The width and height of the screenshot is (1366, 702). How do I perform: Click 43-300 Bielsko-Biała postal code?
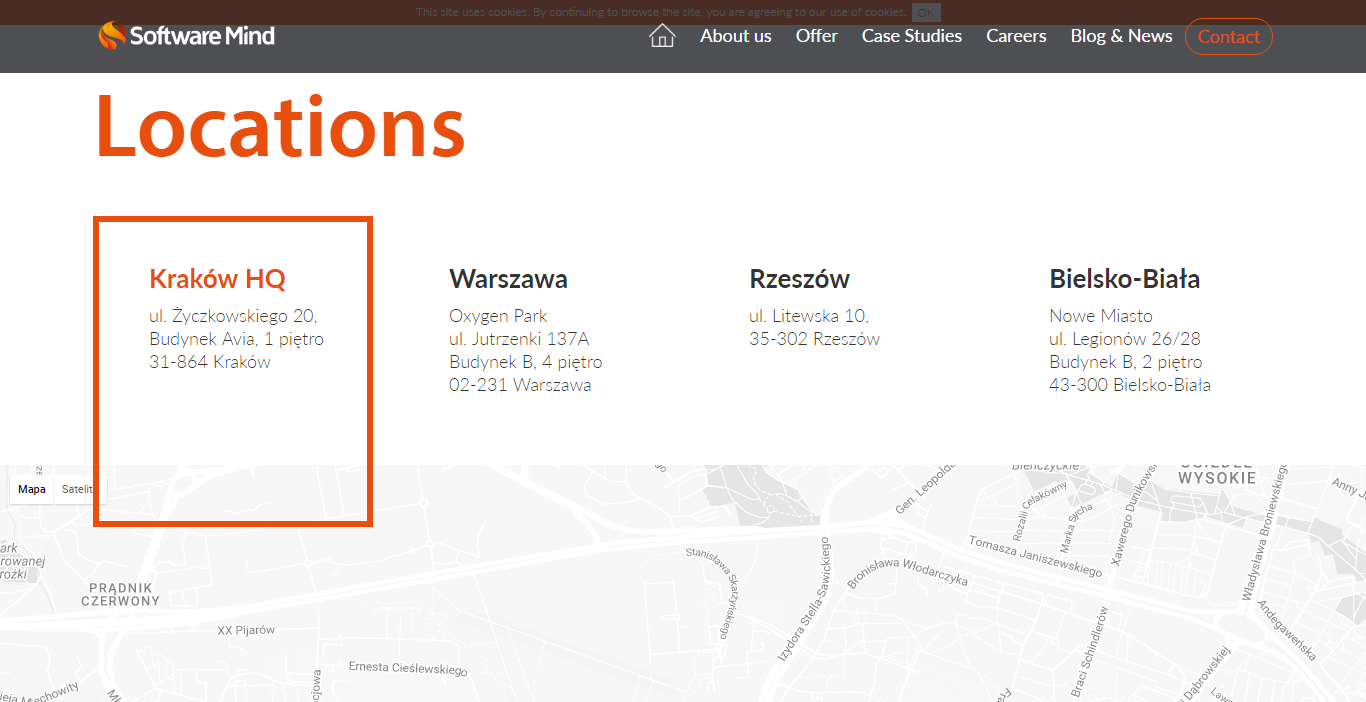pos(1130,385)
